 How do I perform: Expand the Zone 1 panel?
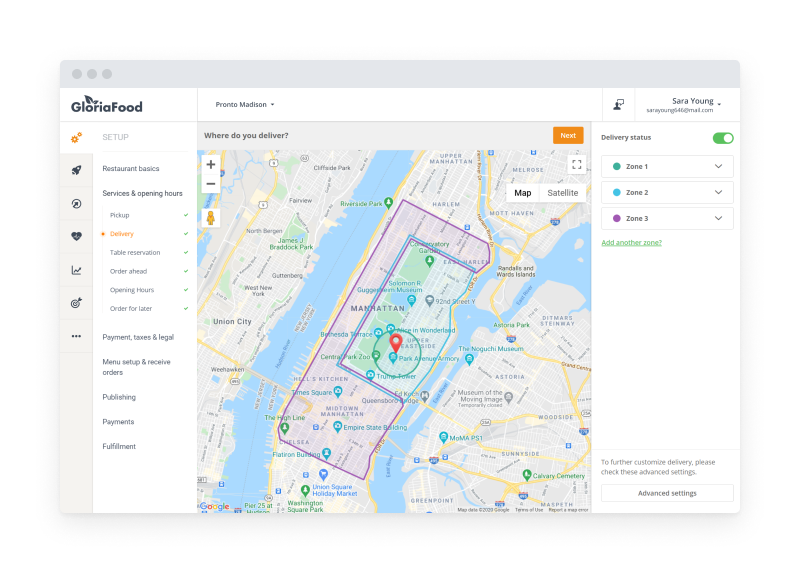click(x=667, y=166)
